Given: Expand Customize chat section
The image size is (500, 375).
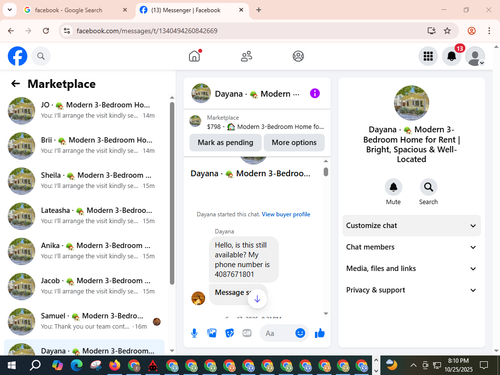Looking at the screenshot, I should [x=411, y=226].
